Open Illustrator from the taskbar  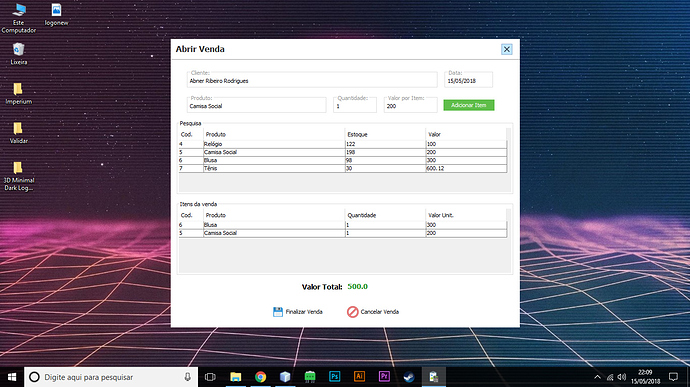[360, 376]
